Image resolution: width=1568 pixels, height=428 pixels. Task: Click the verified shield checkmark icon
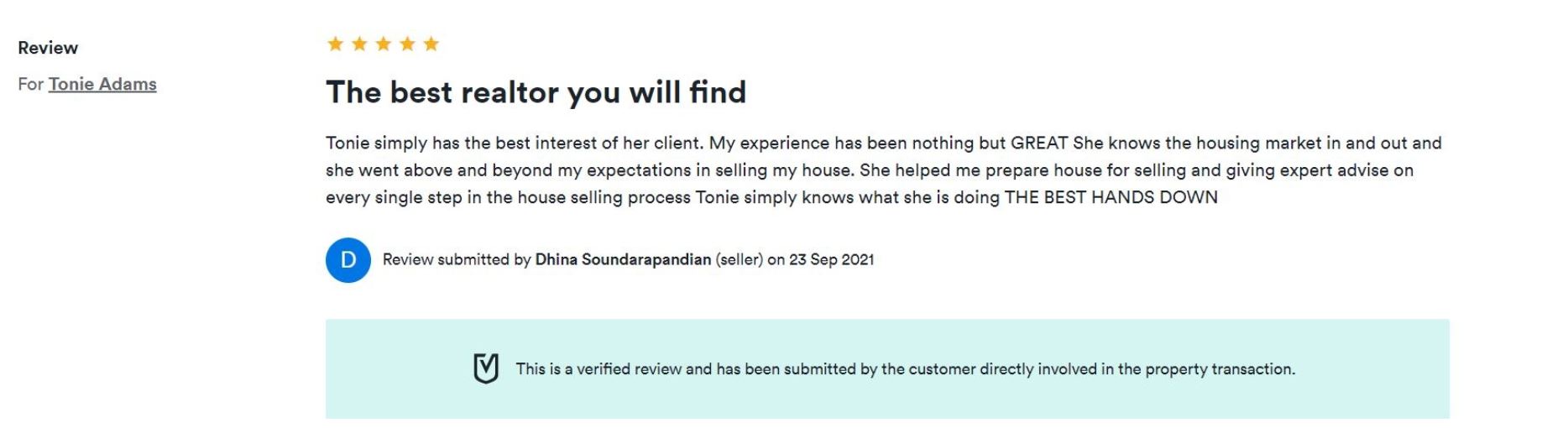tap(486, 368)
